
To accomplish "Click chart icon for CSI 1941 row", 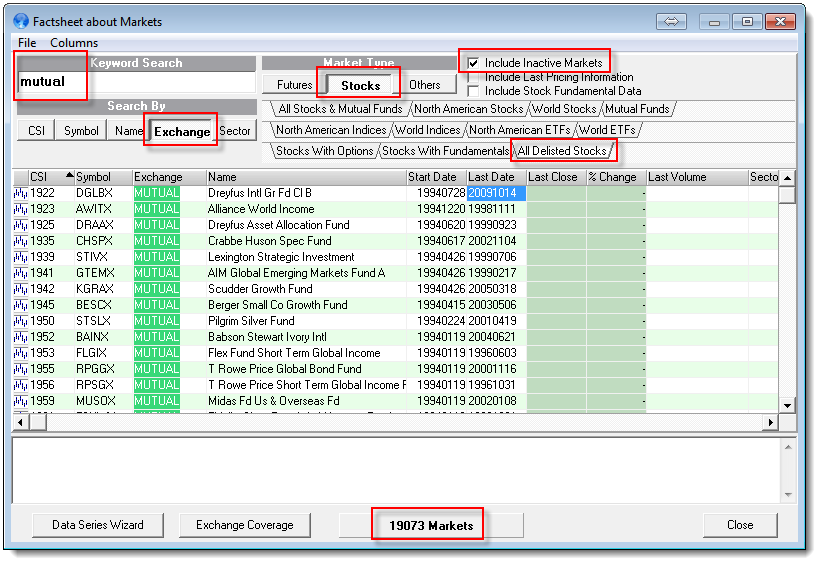I will 20,273.
